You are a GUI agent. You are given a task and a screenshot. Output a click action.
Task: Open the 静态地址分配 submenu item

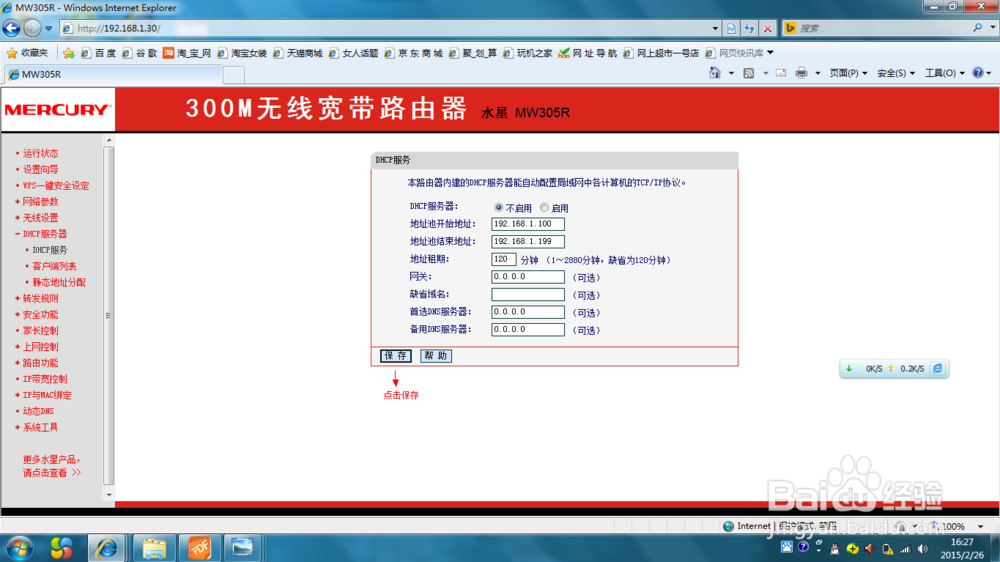pyautogui.click(x=59, y=282)
